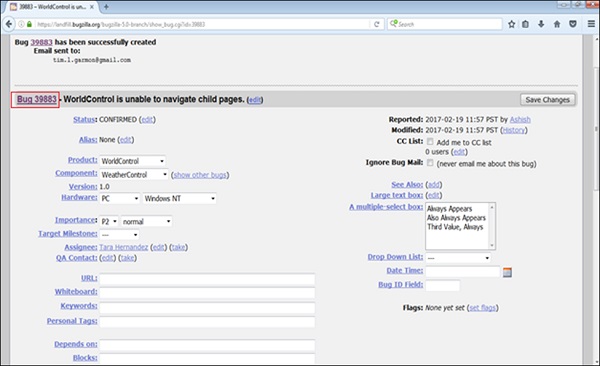Click the URL input field

207,279
